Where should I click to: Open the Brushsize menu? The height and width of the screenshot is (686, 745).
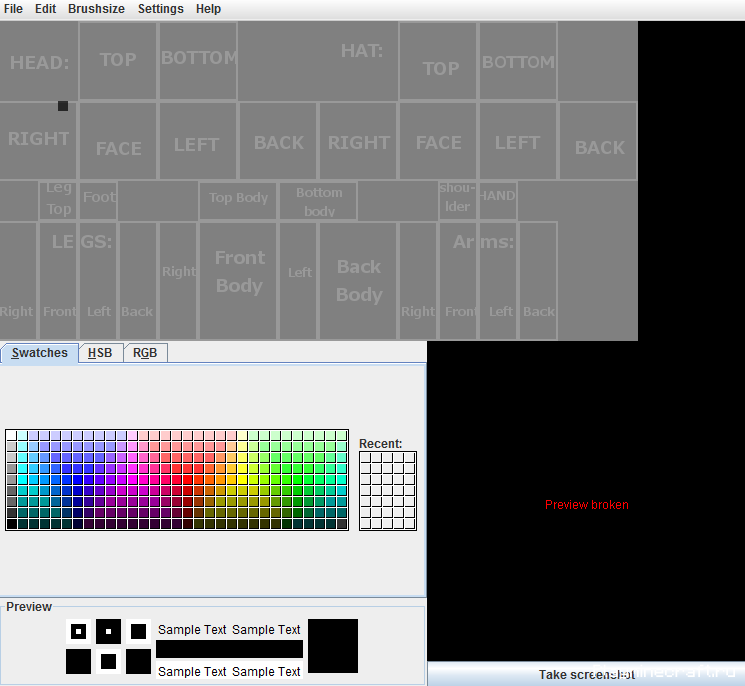[96, 9]
